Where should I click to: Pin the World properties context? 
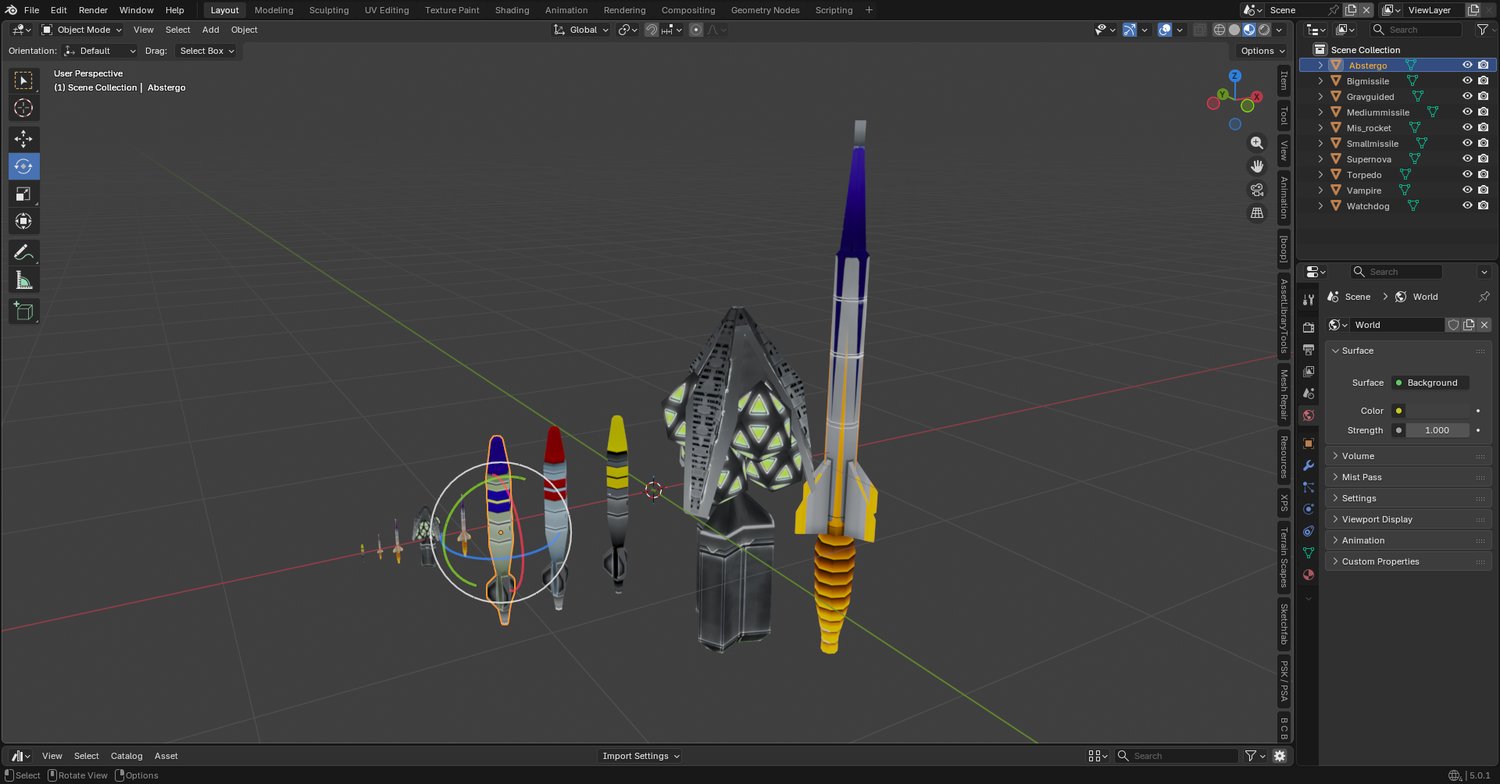tap(1484, 297)
